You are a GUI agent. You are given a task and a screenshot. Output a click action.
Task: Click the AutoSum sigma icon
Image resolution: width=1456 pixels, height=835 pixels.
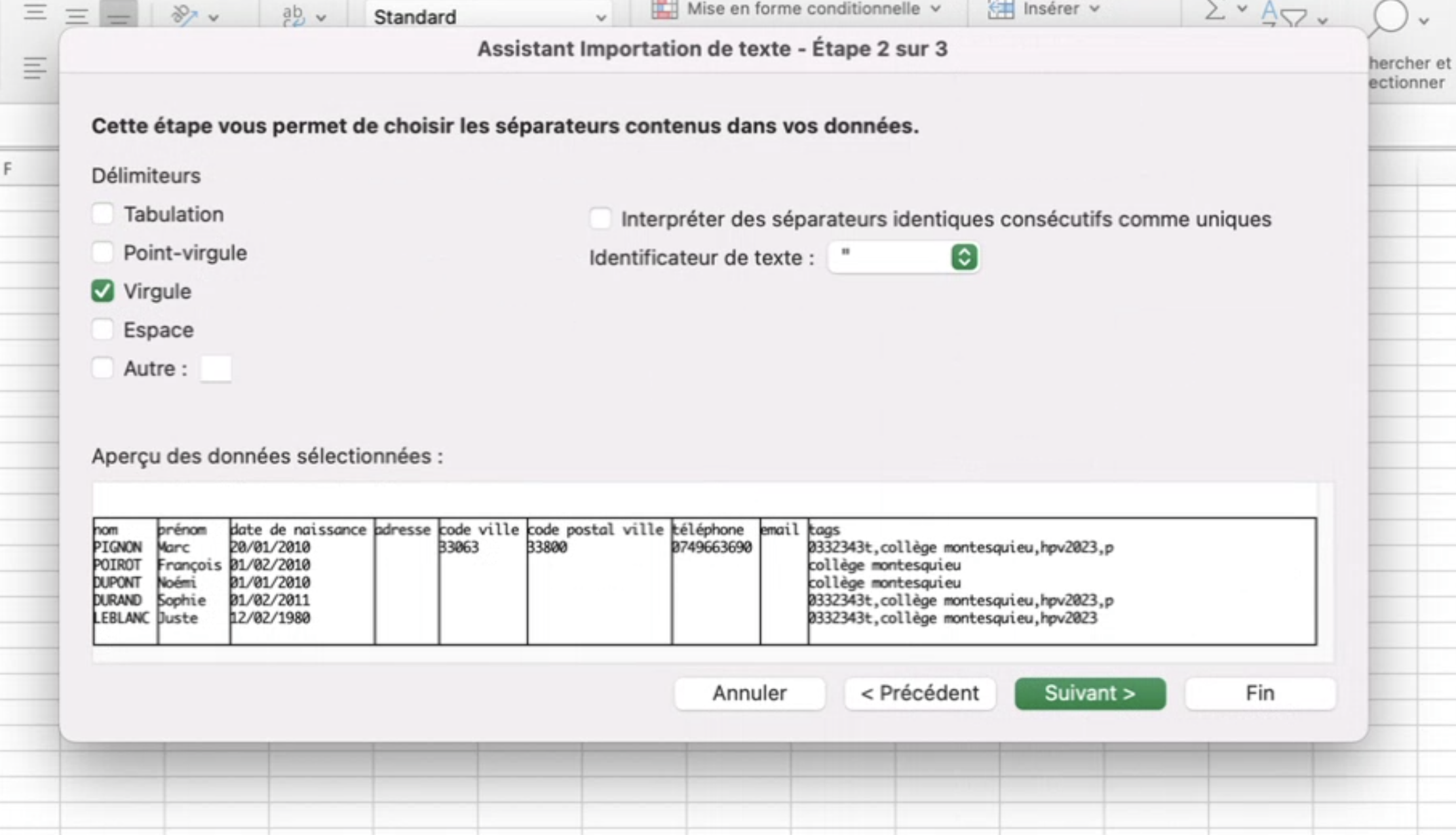(1214, 10)
